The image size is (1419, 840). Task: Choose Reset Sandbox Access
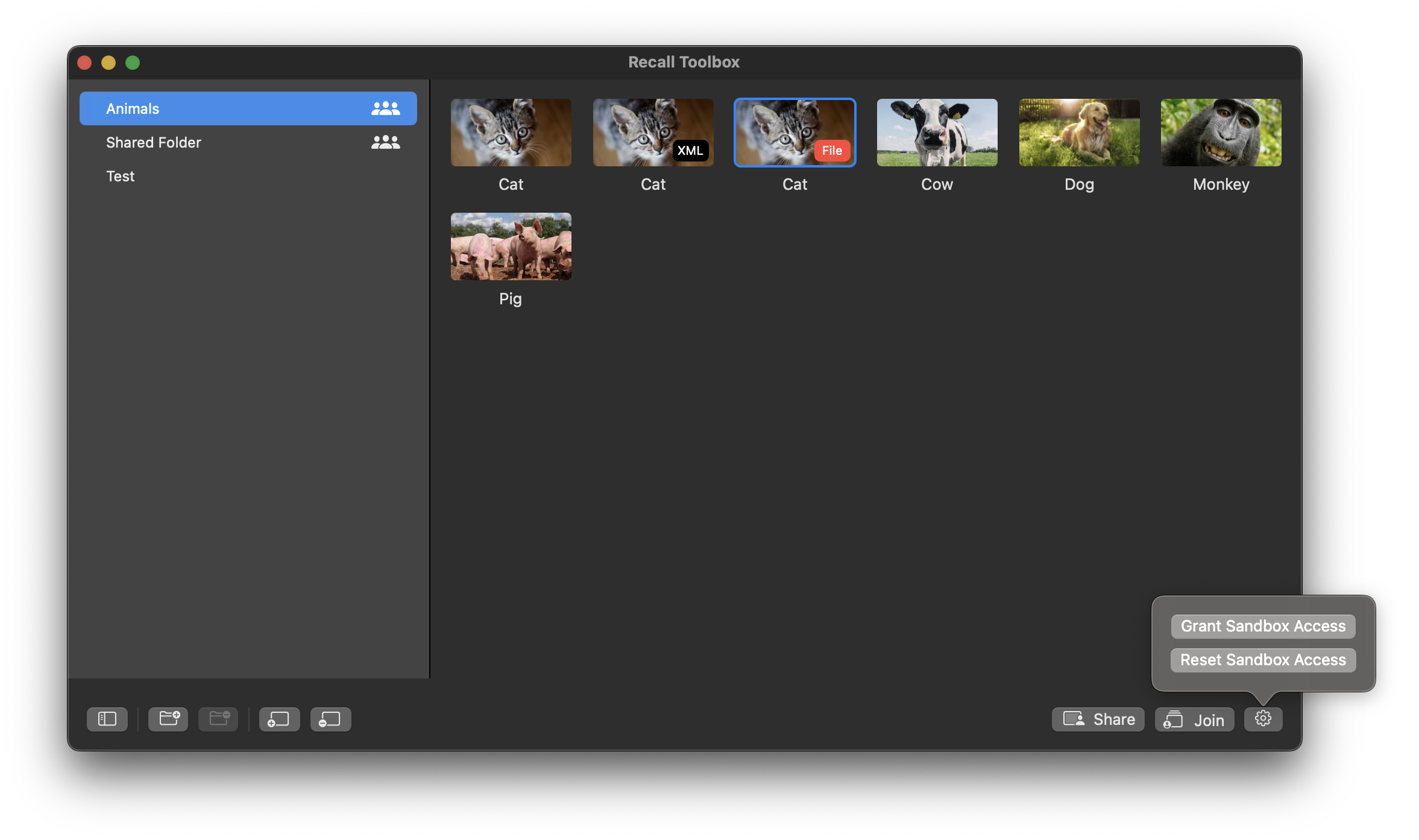[1263, 660]
